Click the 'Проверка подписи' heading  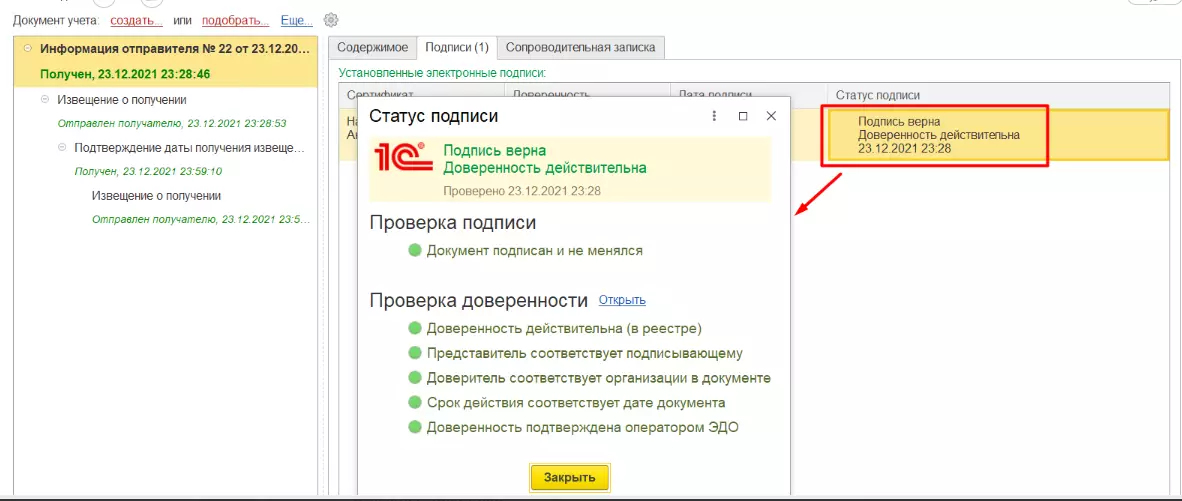pyautogui.click(x=453, y=223)
